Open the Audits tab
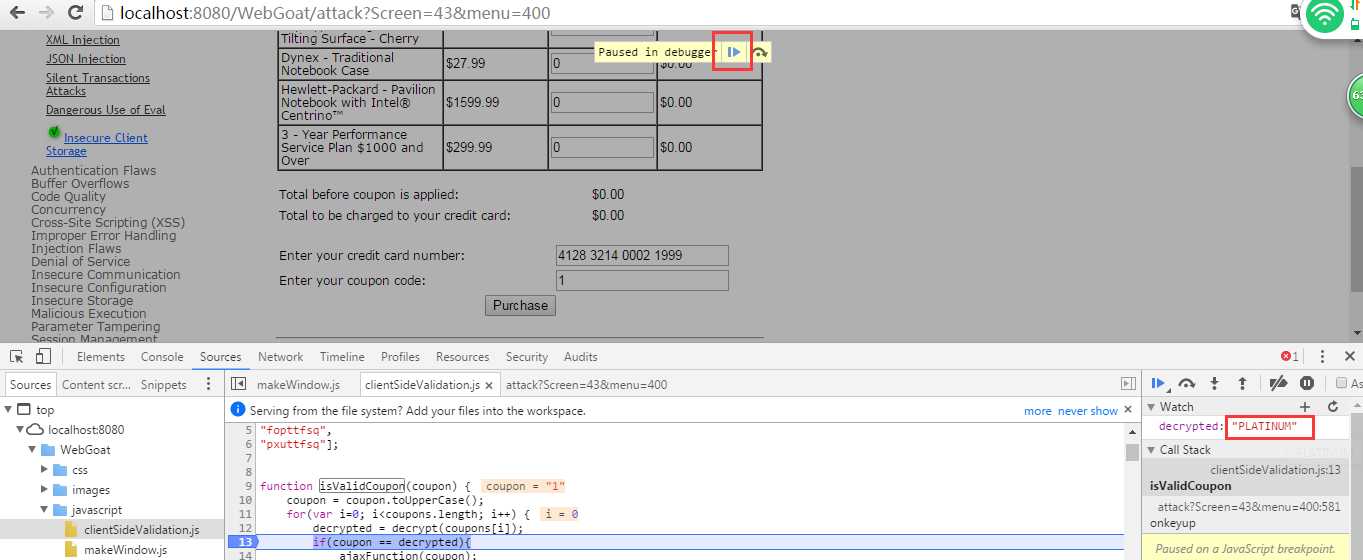 tap(580, 357)
